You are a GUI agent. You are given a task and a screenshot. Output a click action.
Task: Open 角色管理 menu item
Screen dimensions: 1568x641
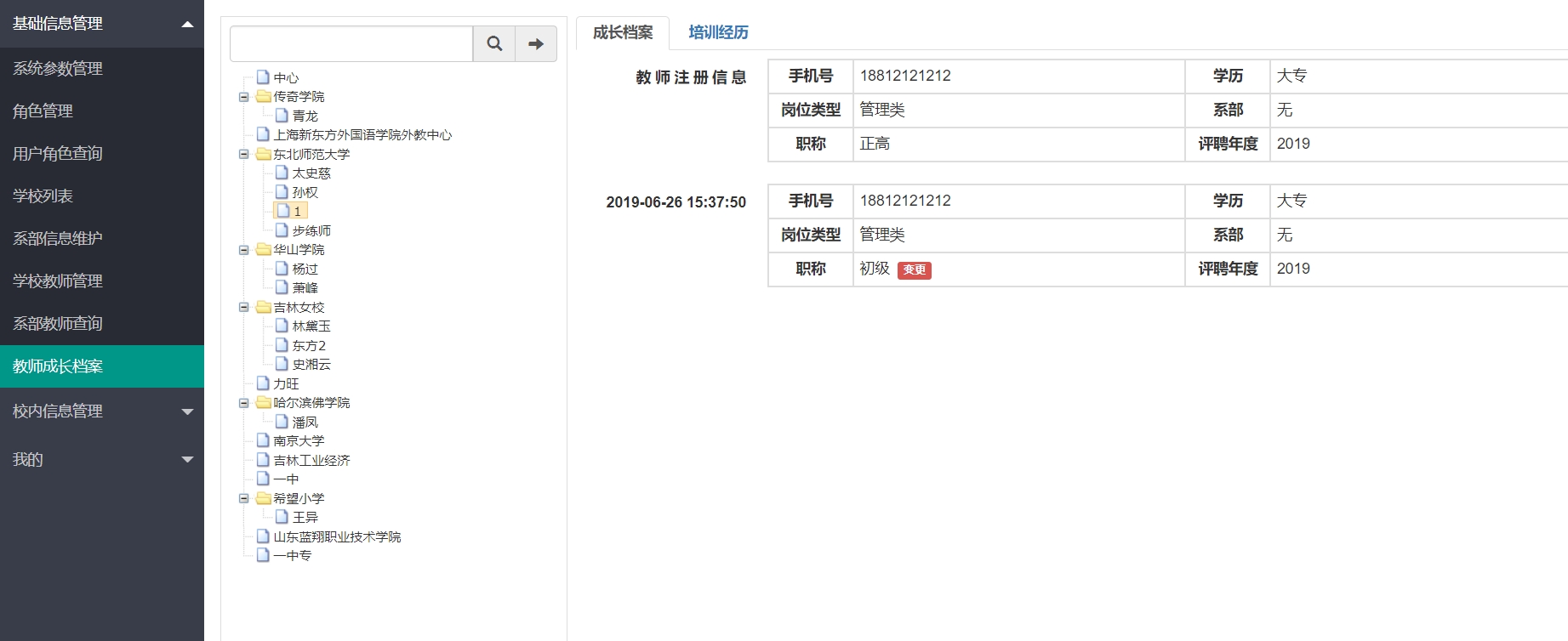pos(102,111)
